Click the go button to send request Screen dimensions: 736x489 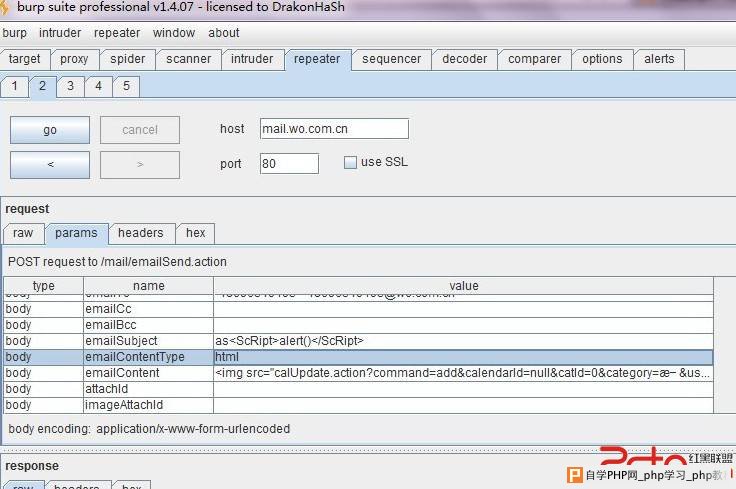(x=50, y=130)
